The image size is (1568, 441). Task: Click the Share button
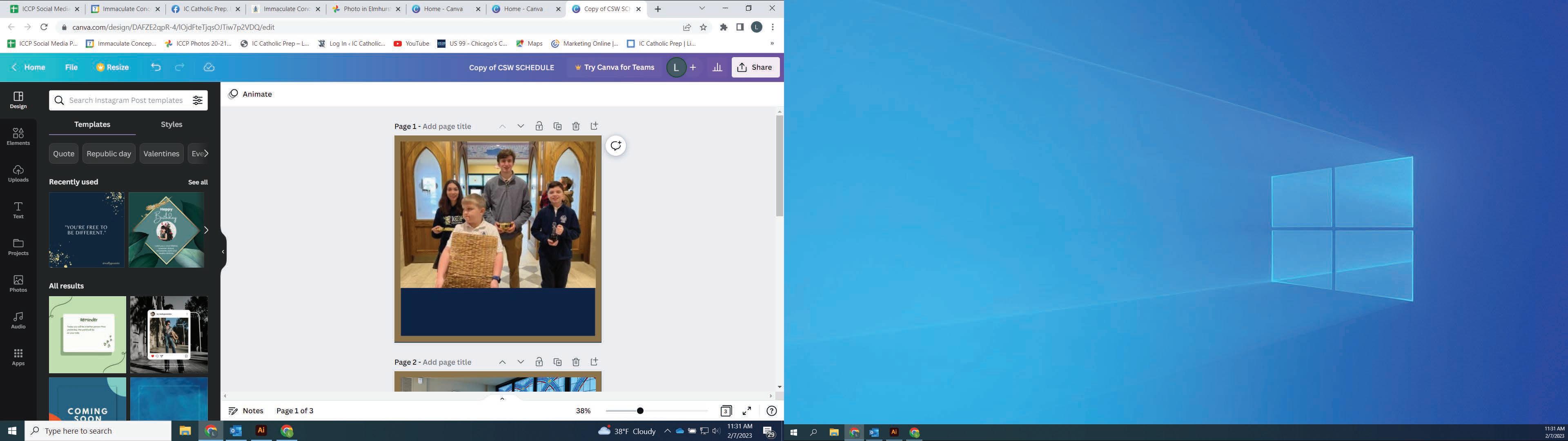[755, 68]
